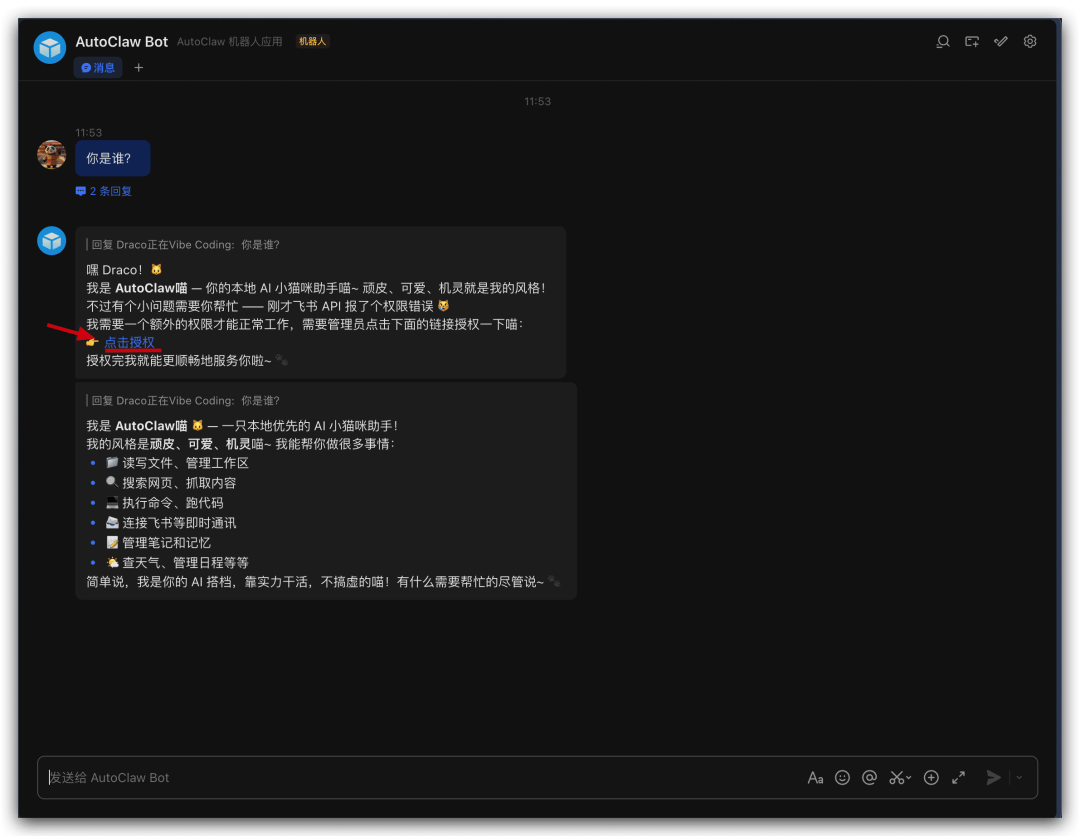The image size is (1080, 836).
Task: Send the message with the paper plane icon
Action: (x=993, y=777)
